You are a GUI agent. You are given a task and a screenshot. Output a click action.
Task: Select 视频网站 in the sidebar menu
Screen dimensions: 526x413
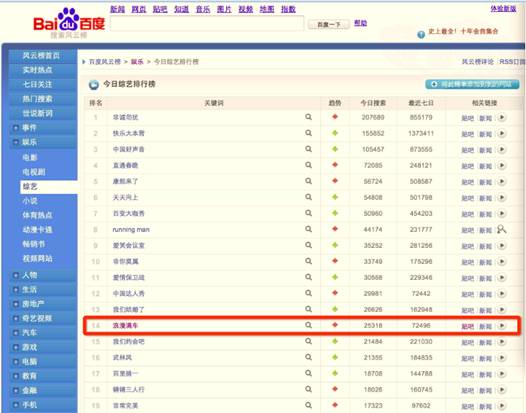tap(37, 259)
